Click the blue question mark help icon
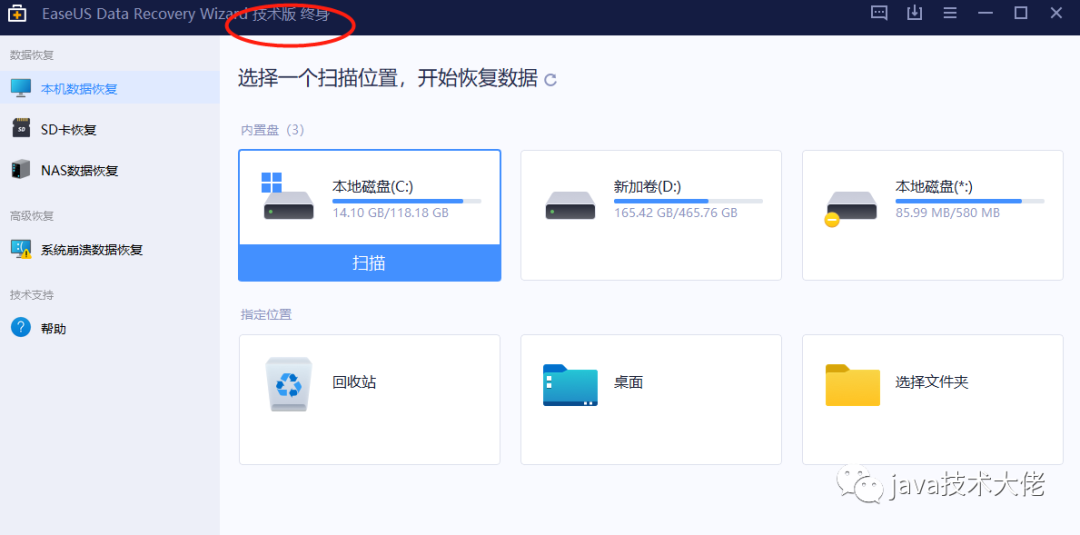This screenshot has width=1080, height=535. (x=21, y=327)
